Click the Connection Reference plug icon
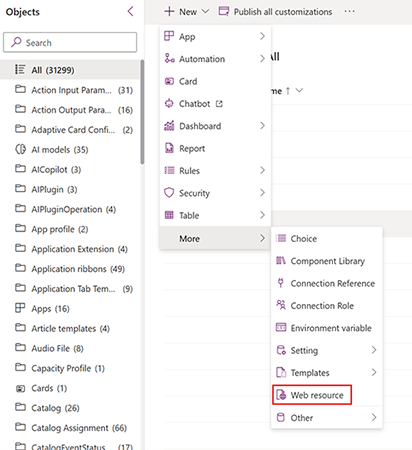 pos(281,283)
